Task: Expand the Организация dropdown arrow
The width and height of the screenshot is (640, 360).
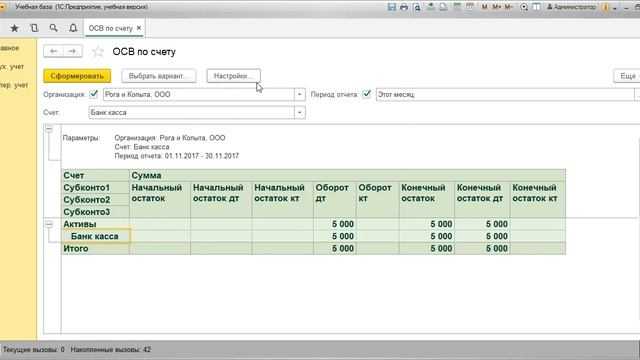Action: coord(300,94)
